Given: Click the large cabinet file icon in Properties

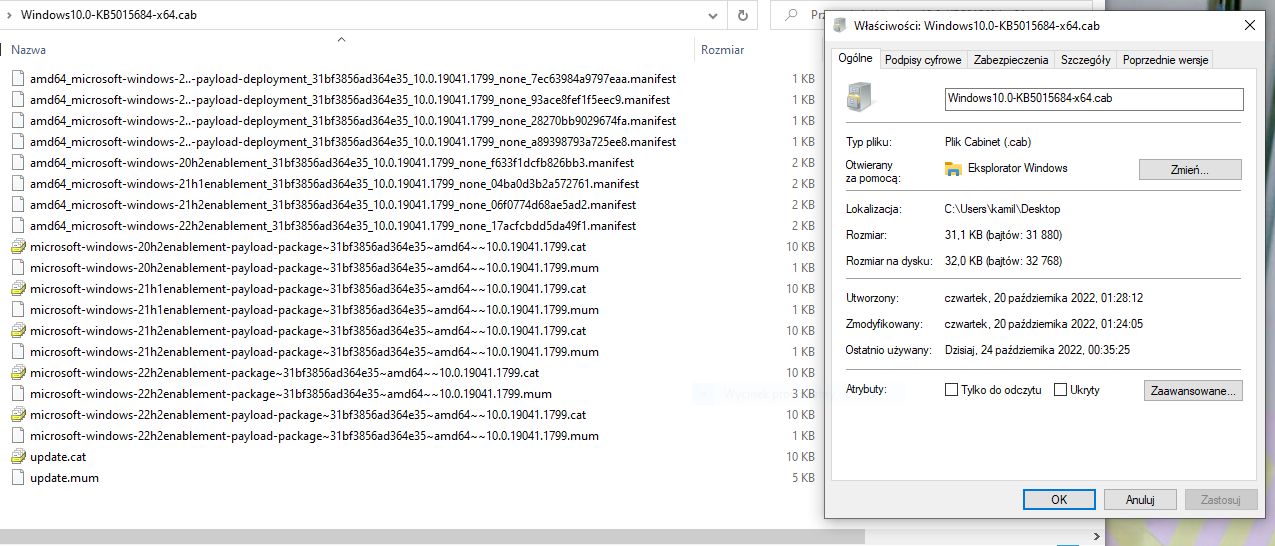Looking at the screenshot, I should [x=860, y=99].
